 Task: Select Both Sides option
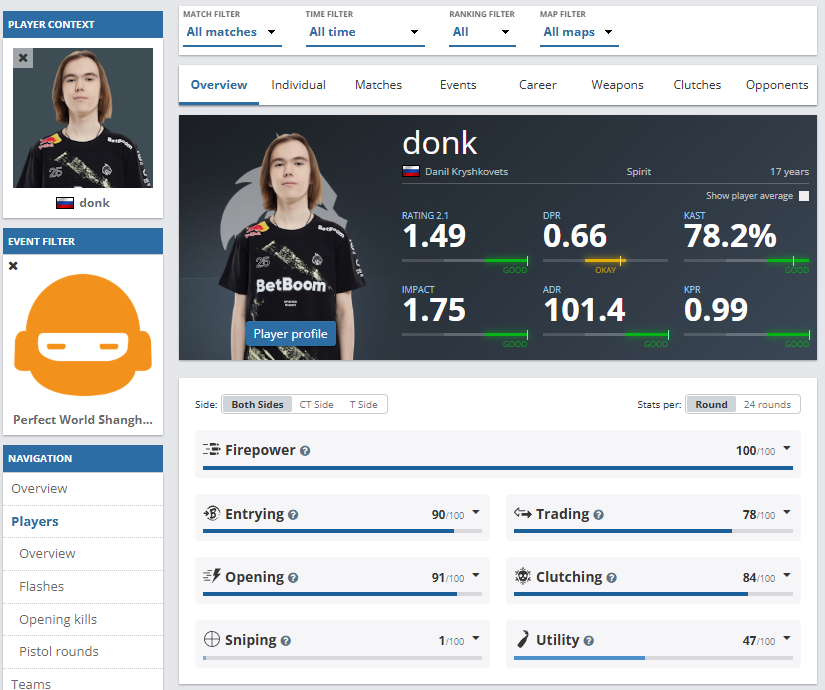257,404
